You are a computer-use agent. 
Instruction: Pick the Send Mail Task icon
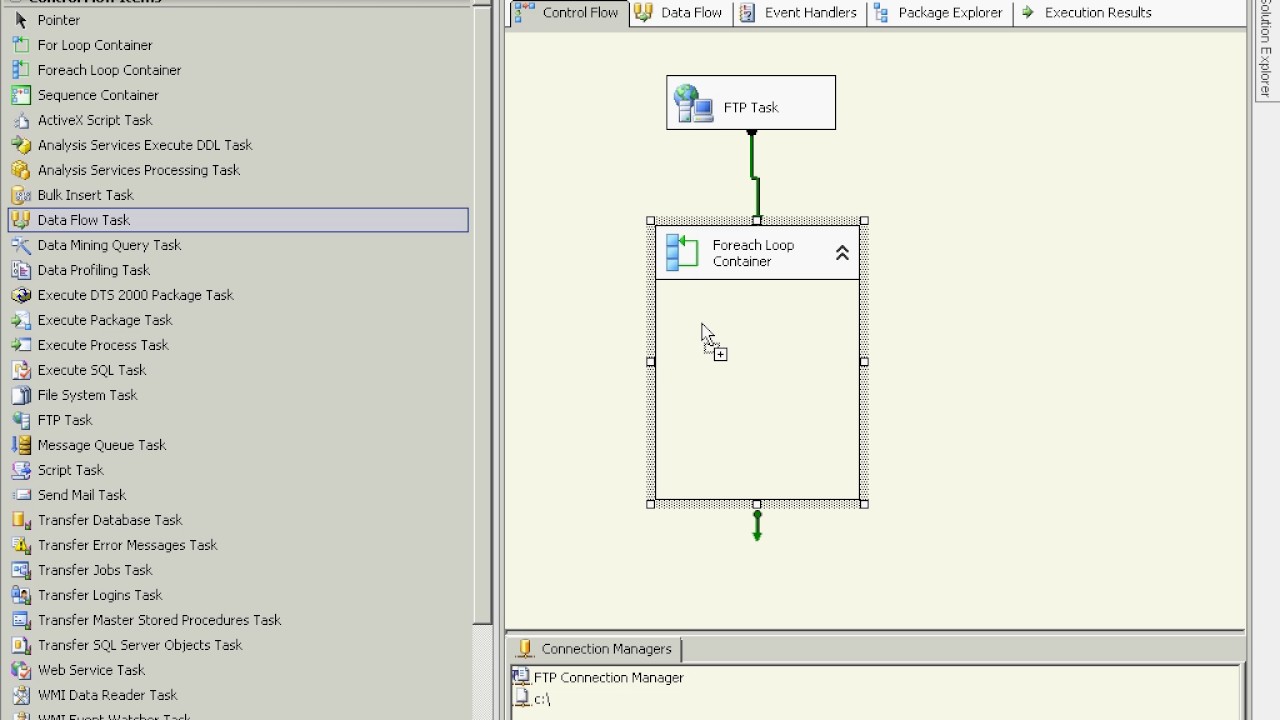pyautogui.click(x=21, y=495)
